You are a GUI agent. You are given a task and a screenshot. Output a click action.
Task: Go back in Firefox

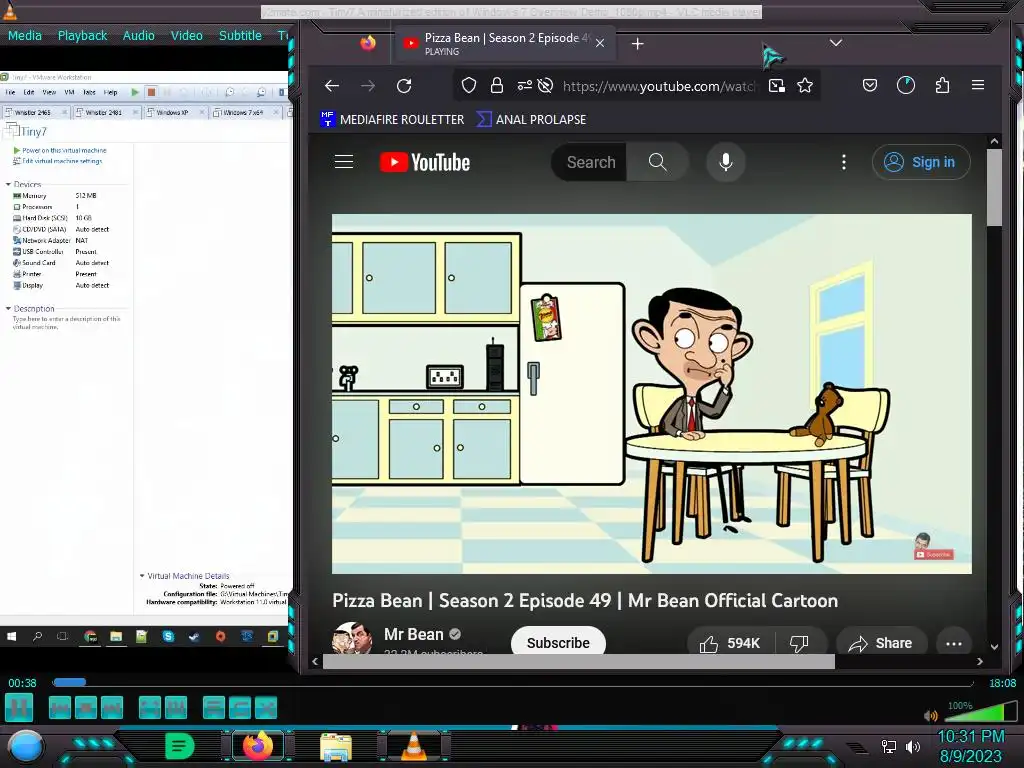[x=332, y=86]
